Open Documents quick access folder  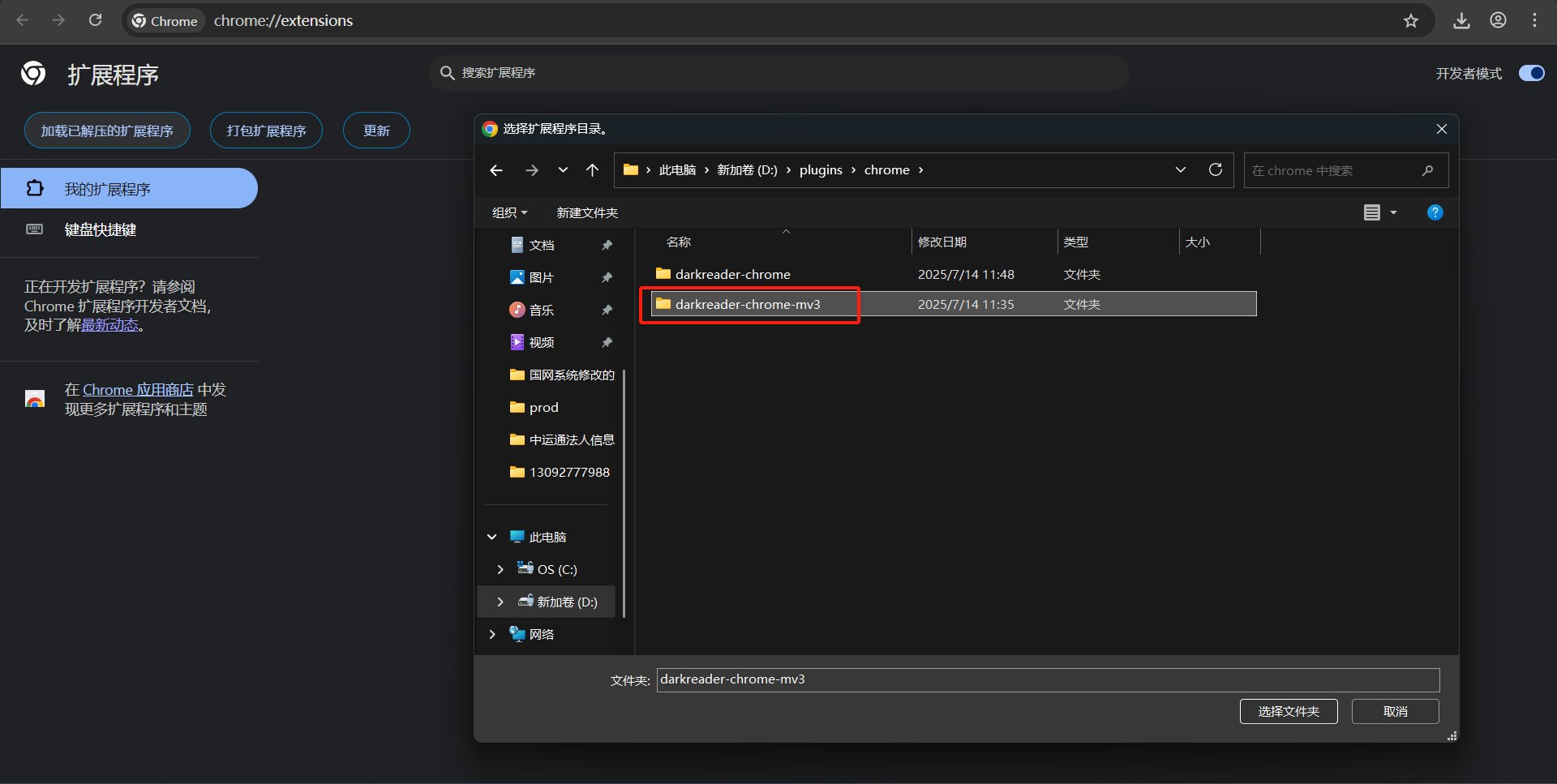pyautogui.click(x=542, y=245)
